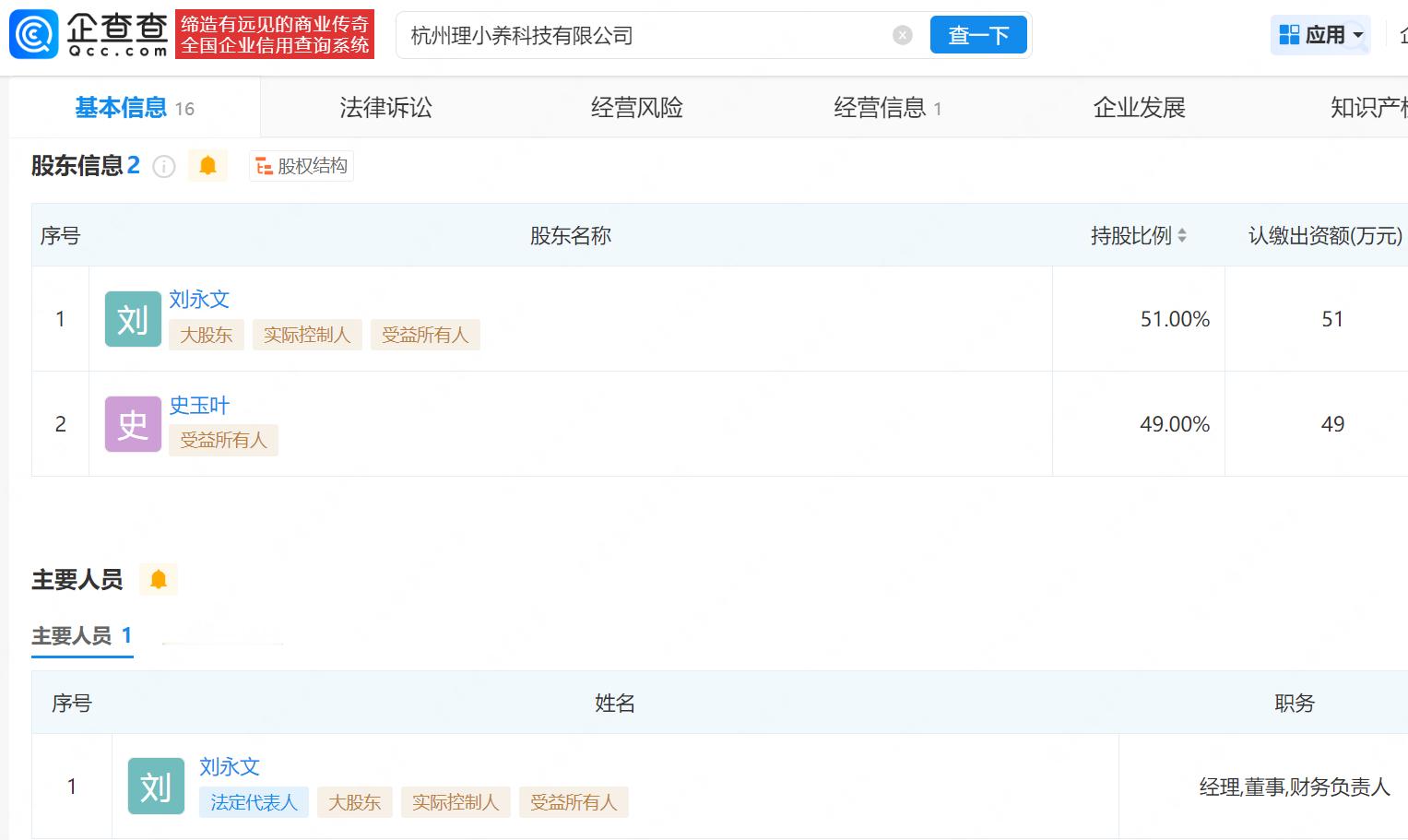Image resolution: width=1408 pixels, height=840 pixels.
Task: Click 实际控制人 tag in key personnel row
Action: [456, 802]
